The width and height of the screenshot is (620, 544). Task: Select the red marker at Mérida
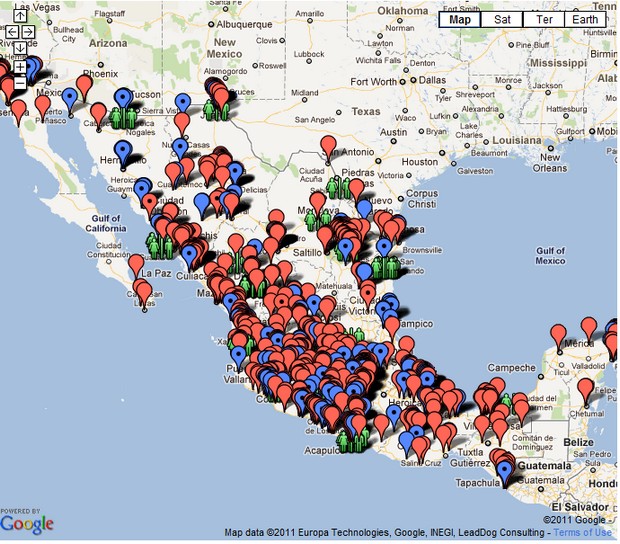coord(558,332)
